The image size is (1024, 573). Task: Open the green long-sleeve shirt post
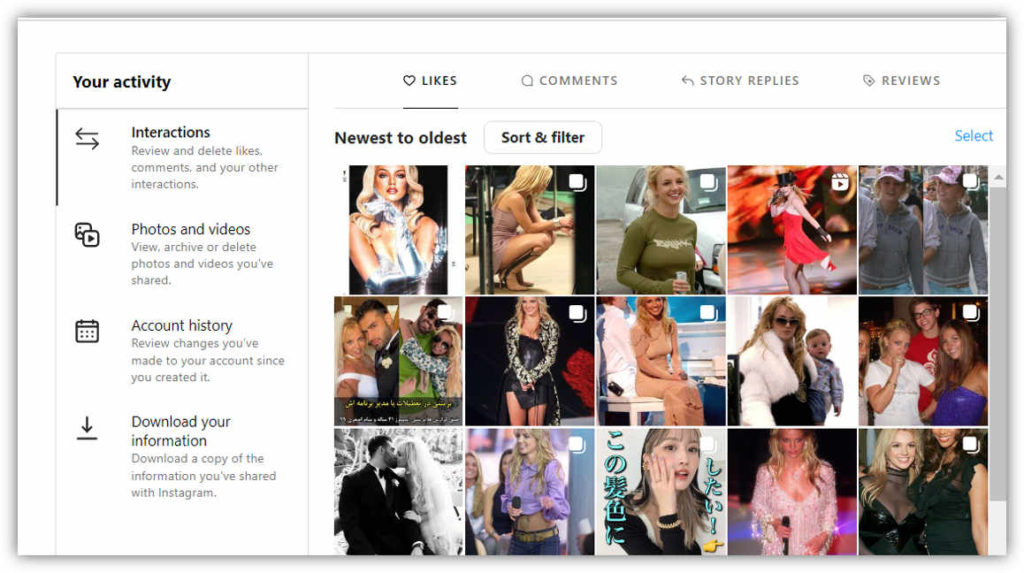[660, 230]
